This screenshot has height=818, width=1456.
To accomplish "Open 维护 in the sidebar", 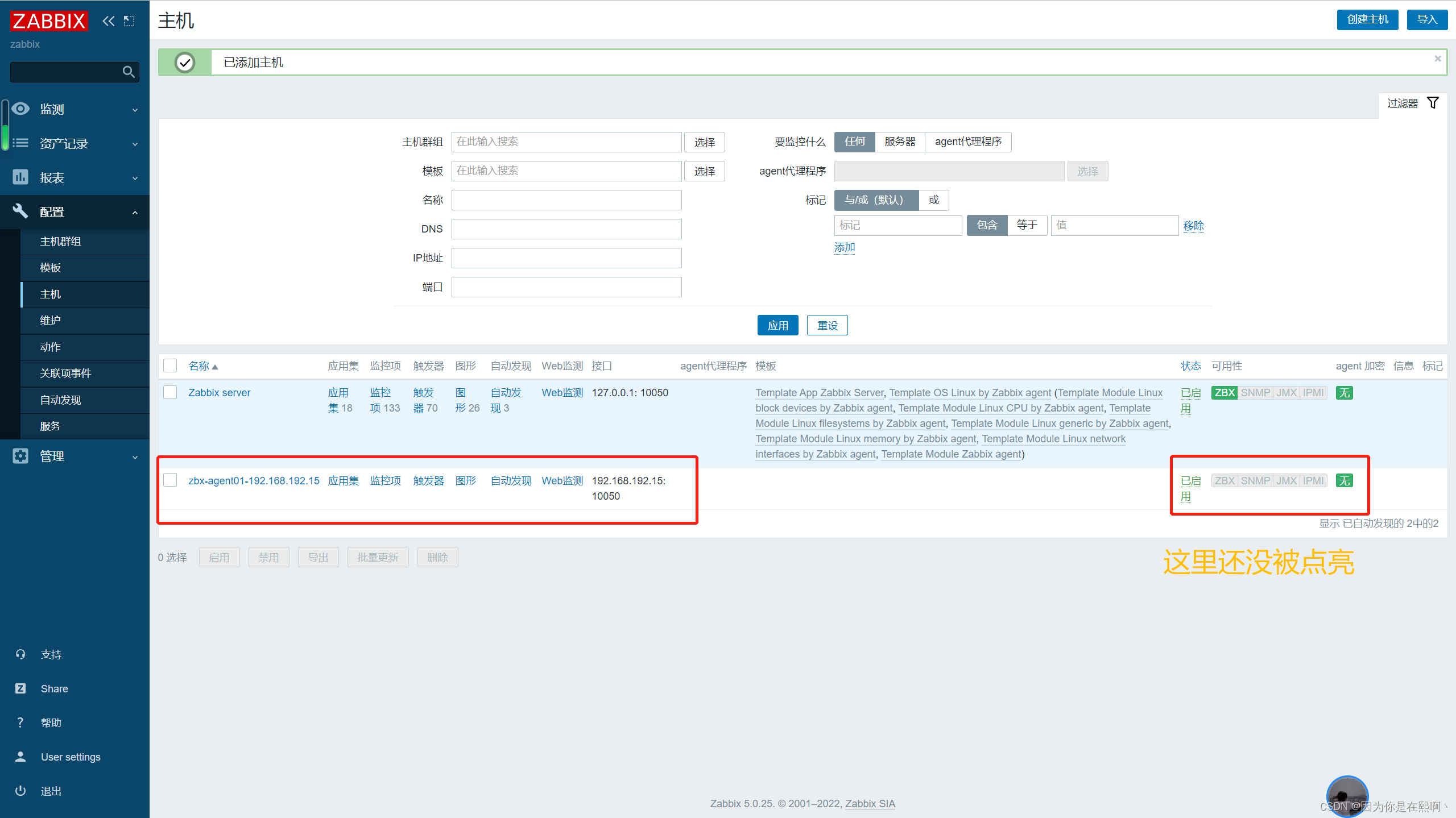I will coord(85,321).
